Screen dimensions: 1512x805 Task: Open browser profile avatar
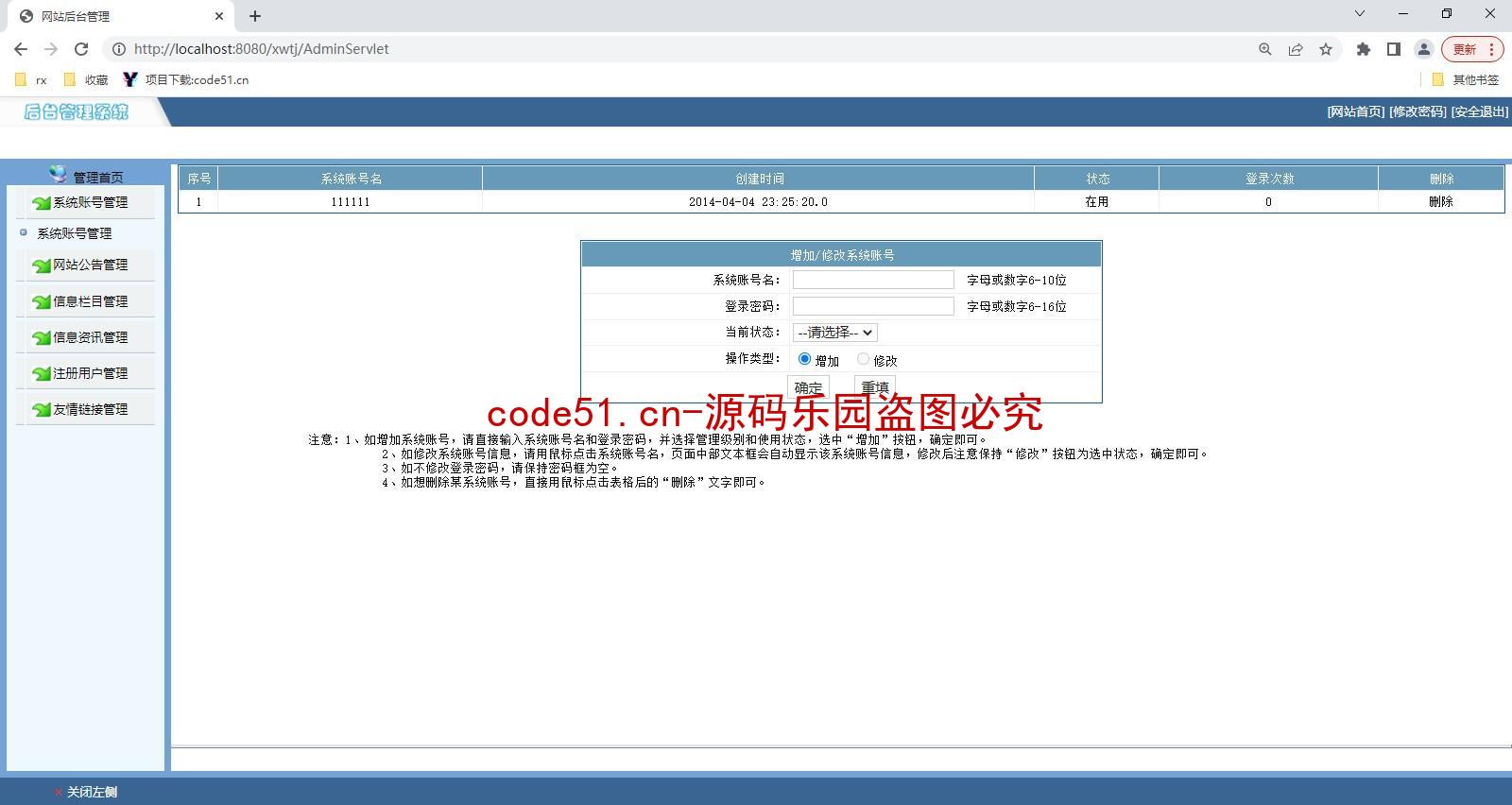(1423, 49)
